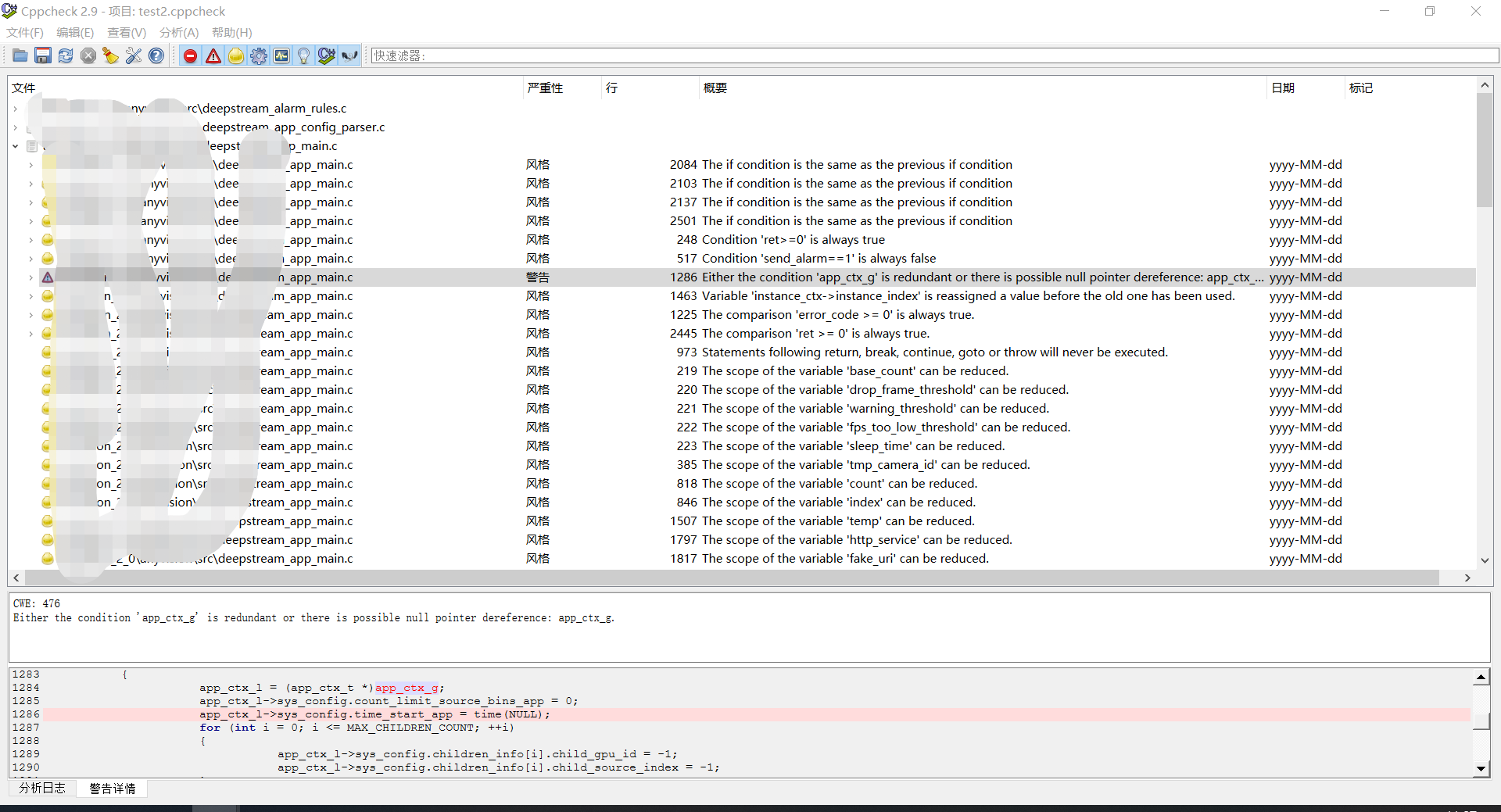Expand the line 2084 result row
Viewport: 1501px width, 812px height.
31,165
